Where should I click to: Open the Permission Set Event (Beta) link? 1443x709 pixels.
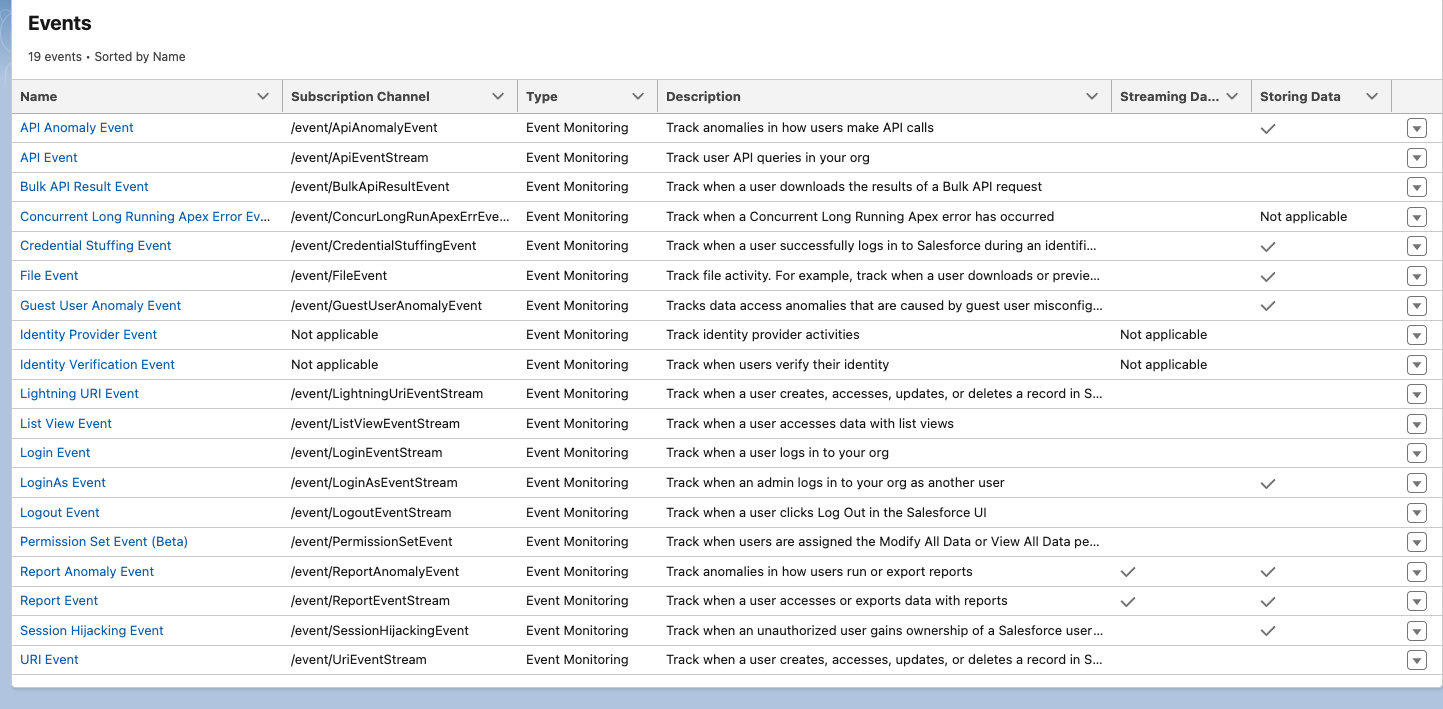point(104,542)
